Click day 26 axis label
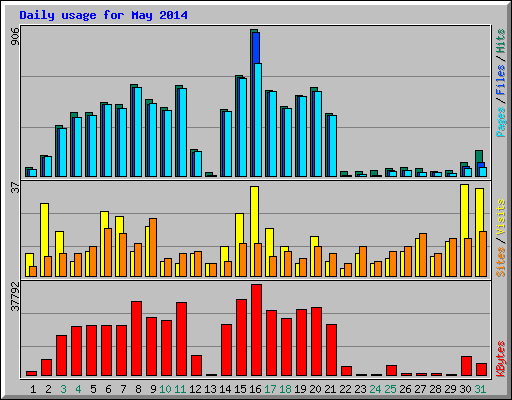This screenshot has height=400, width=512. click(405, 389)
